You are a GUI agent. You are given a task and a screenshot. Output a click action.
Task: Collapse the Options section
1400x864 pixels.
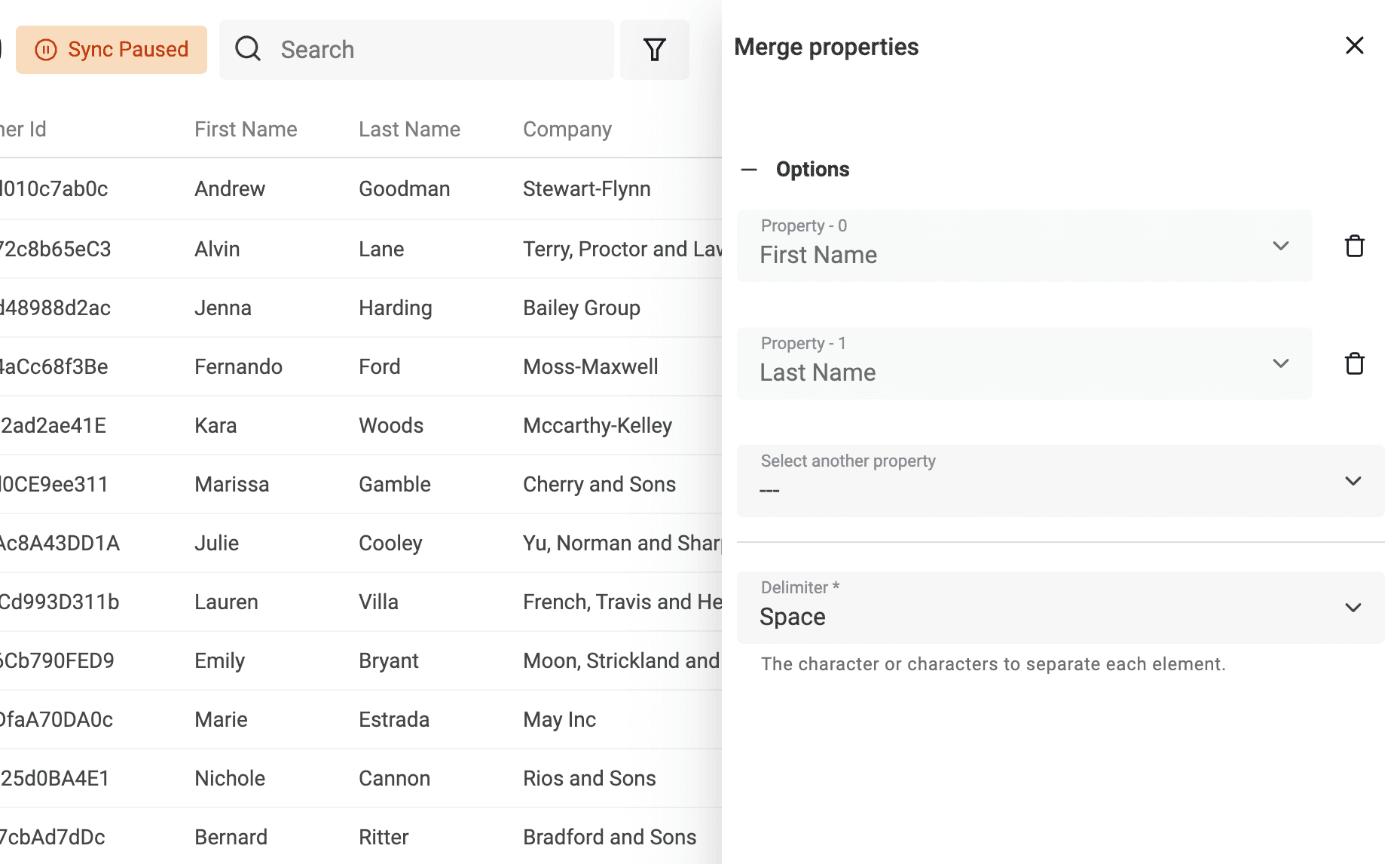[x=750, y=170]
